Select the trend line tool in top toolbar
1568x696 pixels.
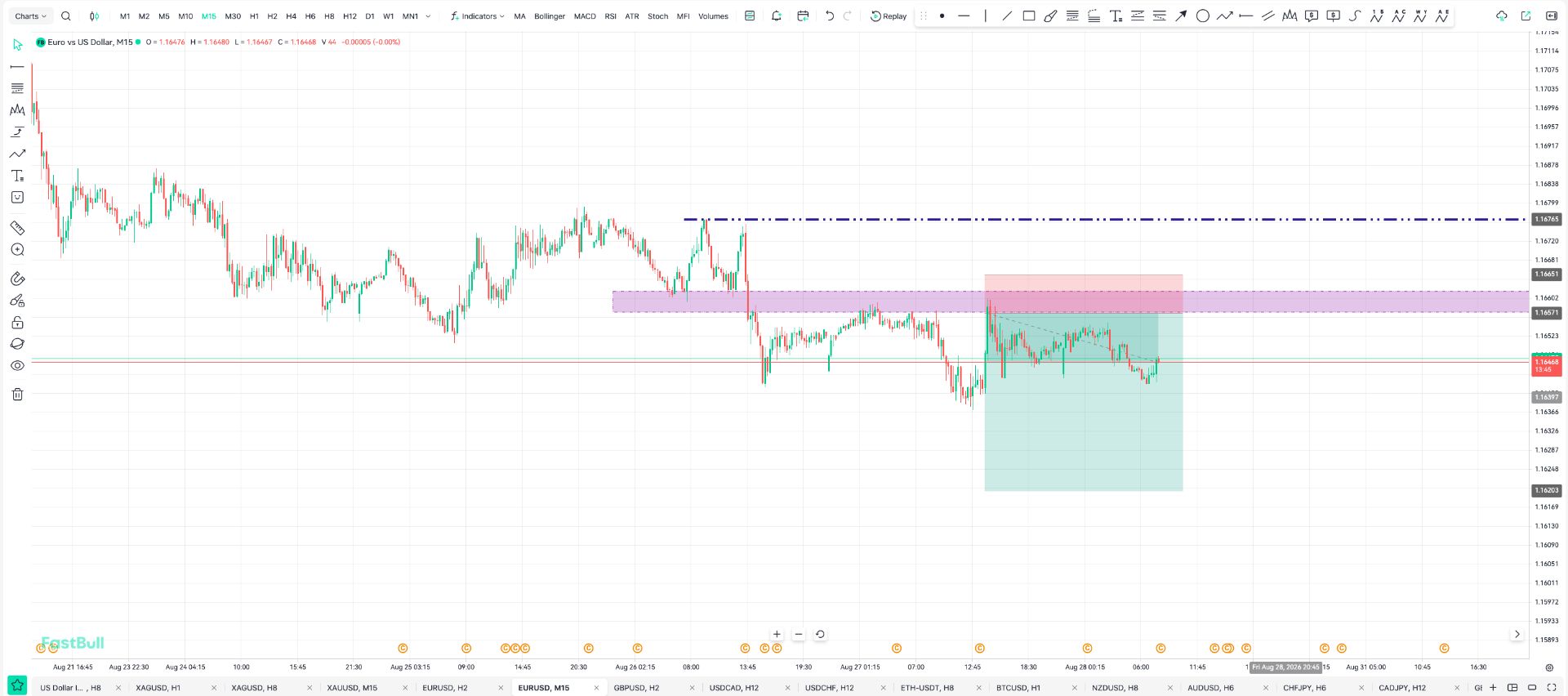(x=1007, y=16)
